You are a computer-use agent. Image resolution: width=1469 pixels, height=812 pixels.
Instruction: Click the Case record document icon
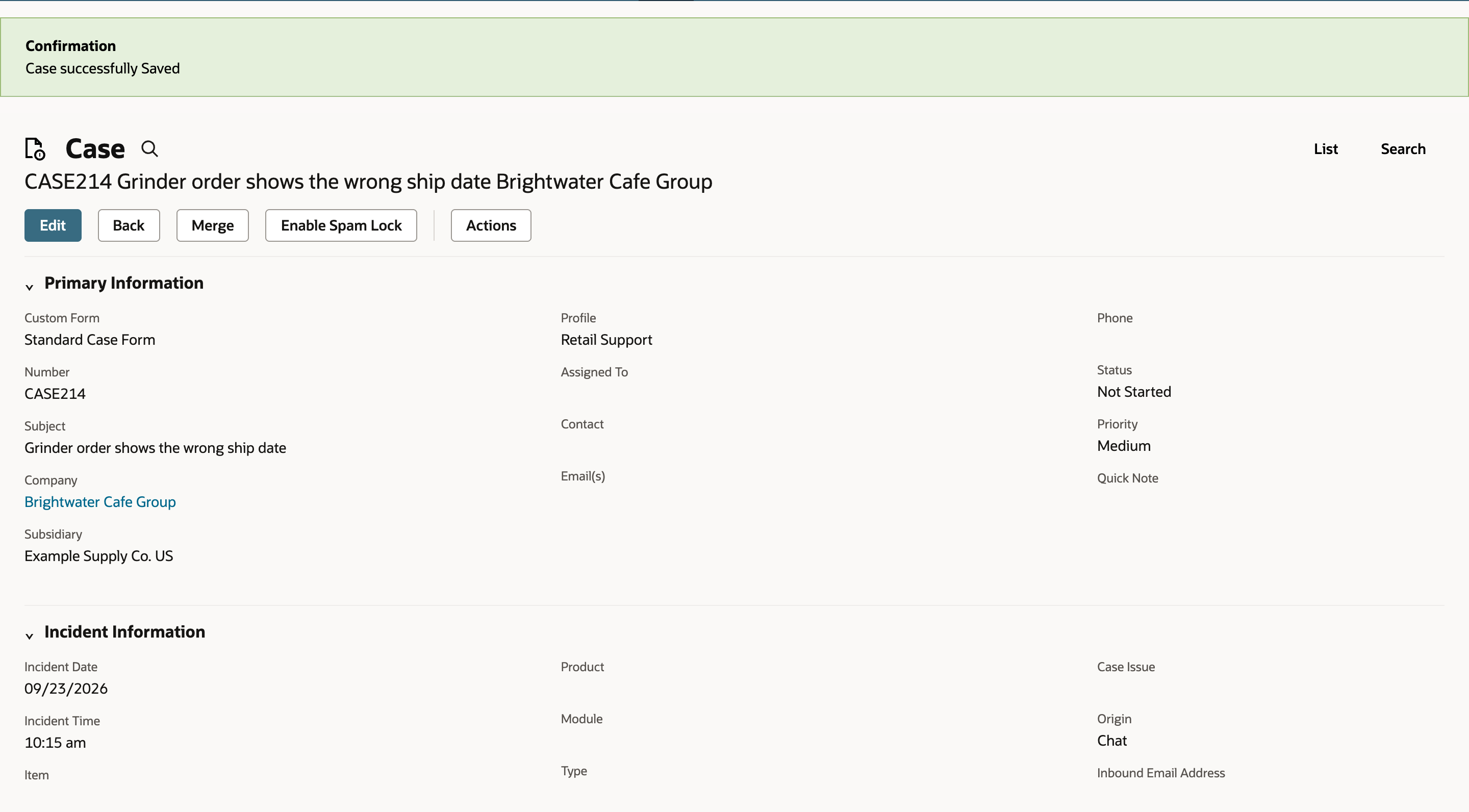click(35, 149)
